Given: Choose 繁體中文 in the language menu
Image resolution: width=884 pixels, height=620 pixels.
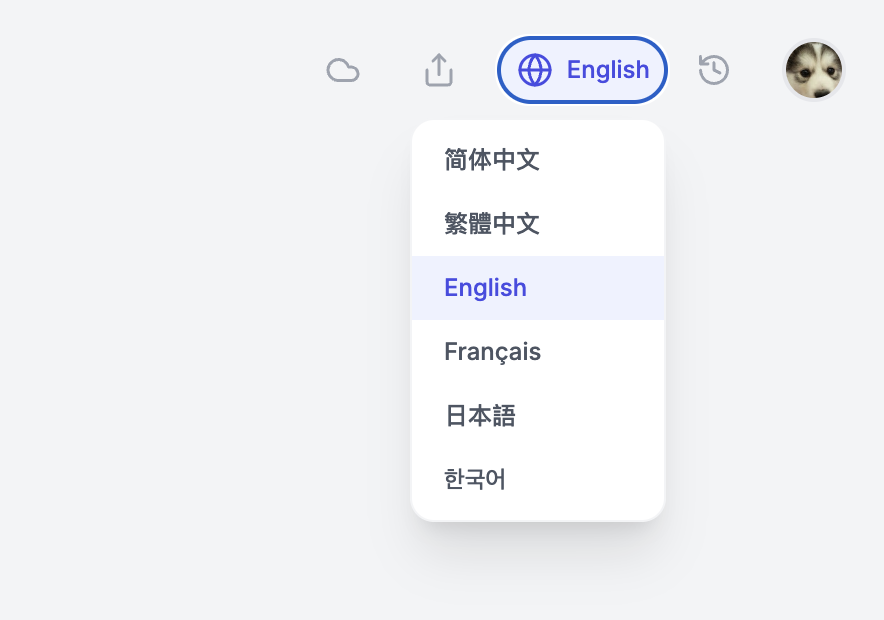Looking at the screenshot, I should (492, 224).
